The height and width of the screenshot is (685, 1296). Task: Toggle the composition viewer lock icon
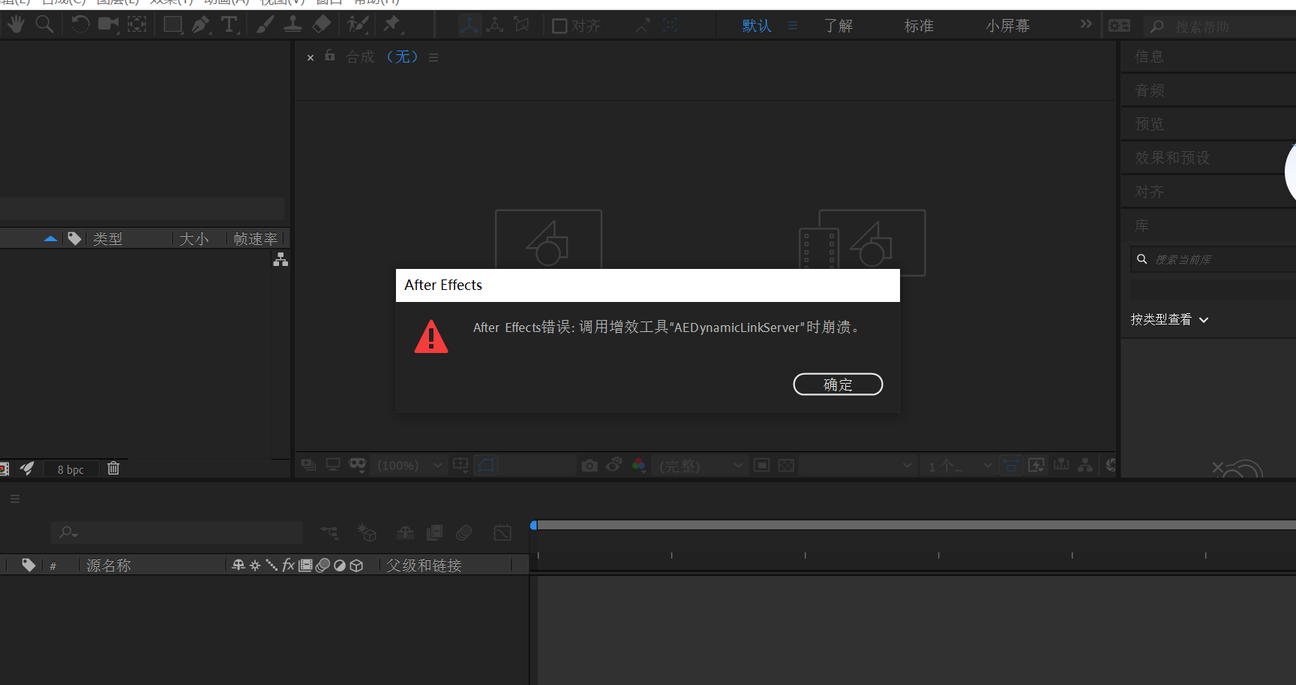(330, 57)
